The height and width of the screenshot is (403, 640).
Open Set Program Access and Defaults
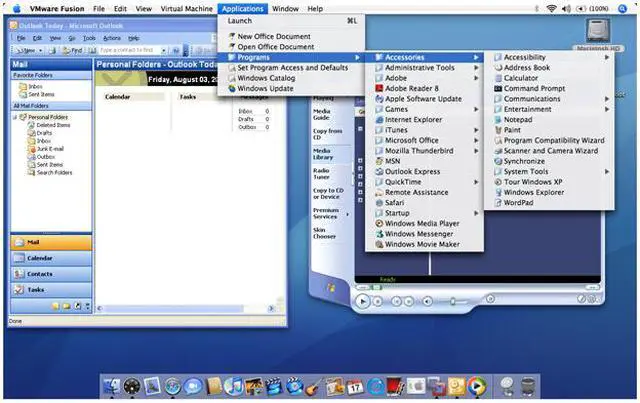click(291, 68)
